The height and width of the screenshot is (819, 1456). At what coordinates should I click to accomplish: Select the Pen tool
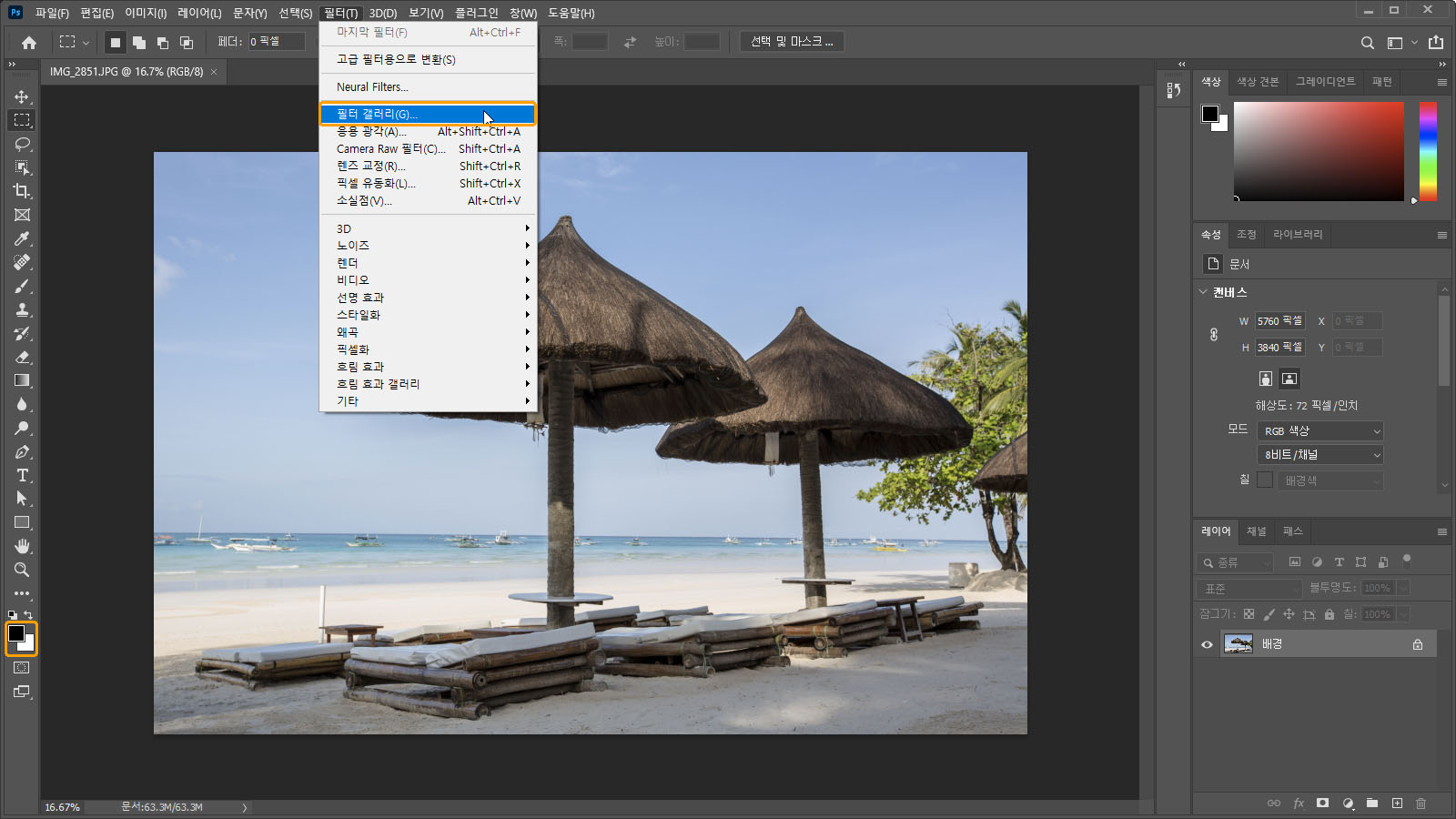(22, 451)
